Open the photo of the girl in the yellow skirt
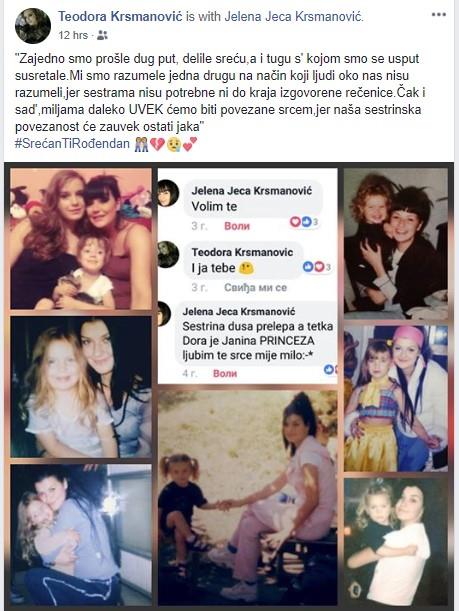 coord(396,398)
